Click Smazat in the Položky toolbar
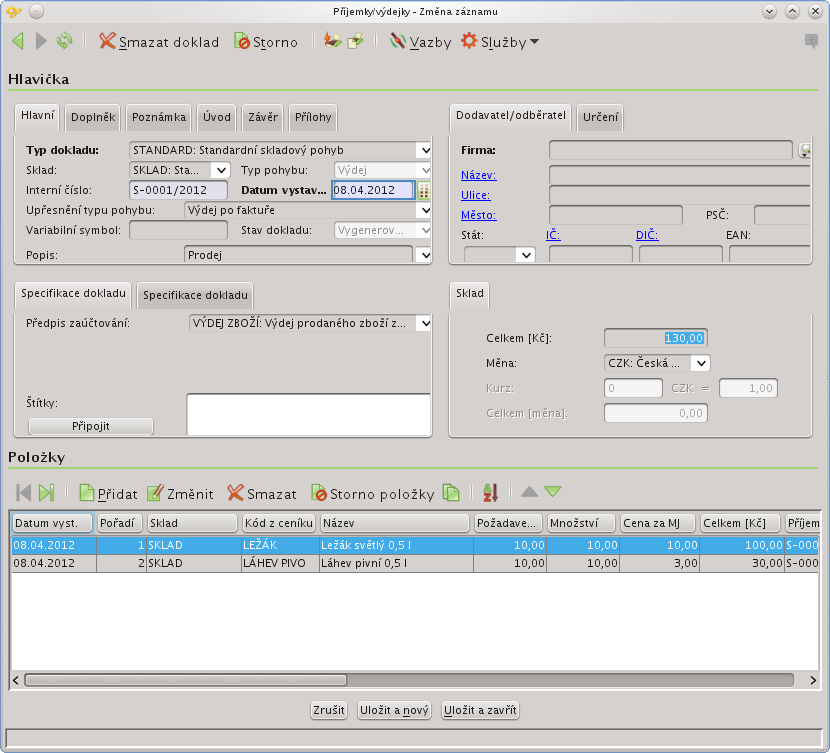Screen dimensions: 830x753 pos(262,494)
